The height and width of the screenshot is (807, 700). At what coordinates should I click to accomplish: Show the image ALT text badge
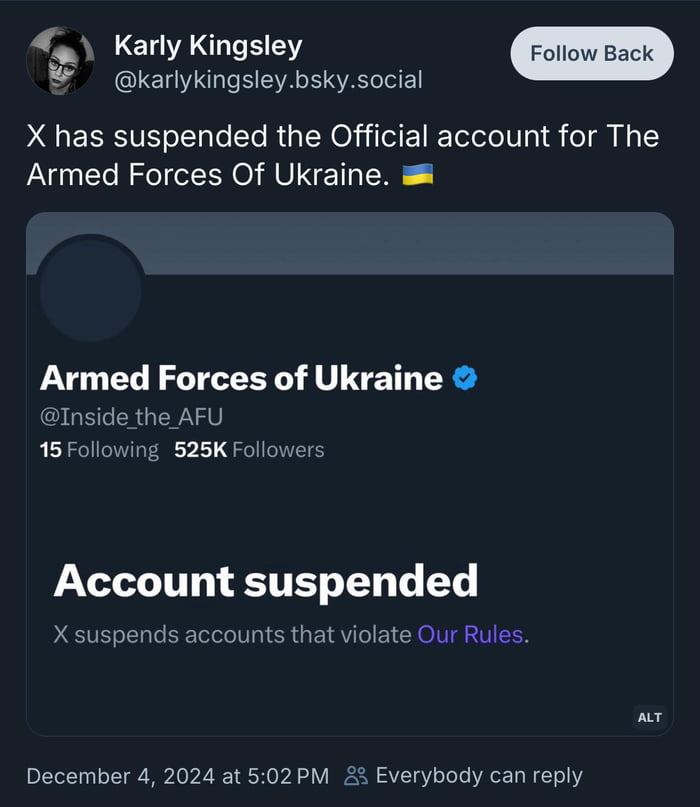pyautogui.click(x=649, y=717)
